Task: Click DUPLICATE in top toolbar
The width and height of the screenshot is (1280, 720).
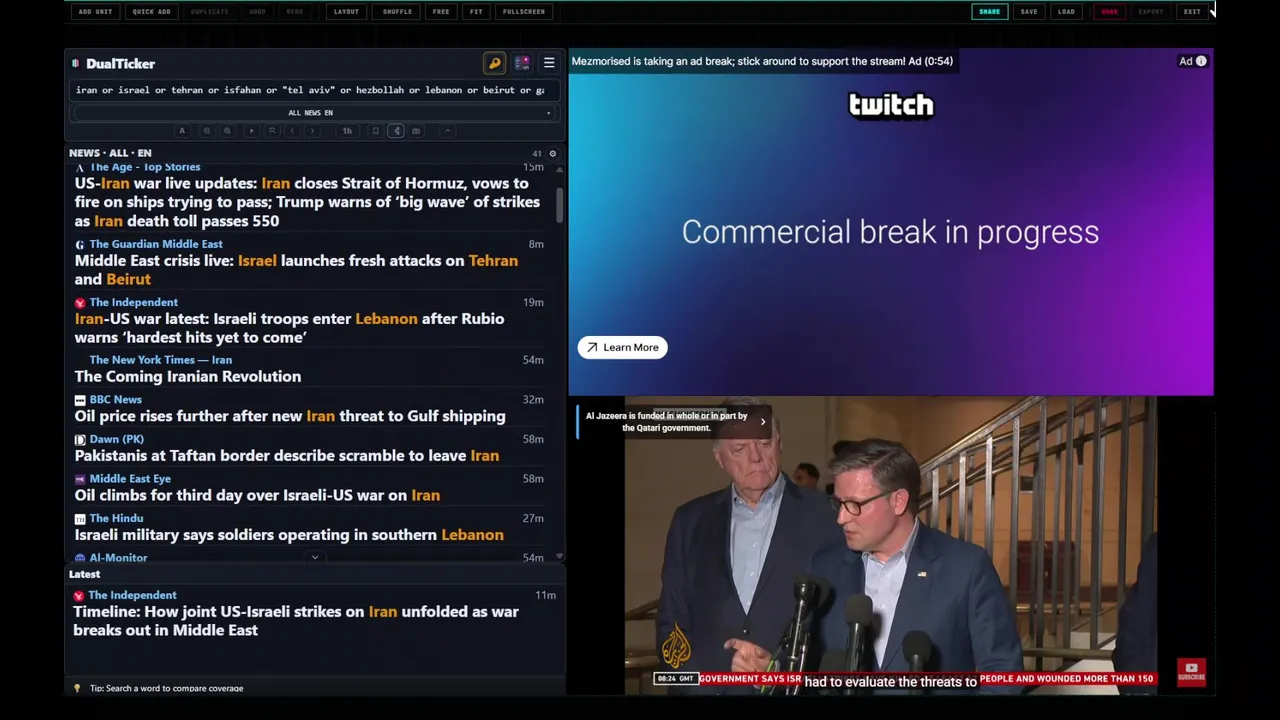Action: point(209,12)
